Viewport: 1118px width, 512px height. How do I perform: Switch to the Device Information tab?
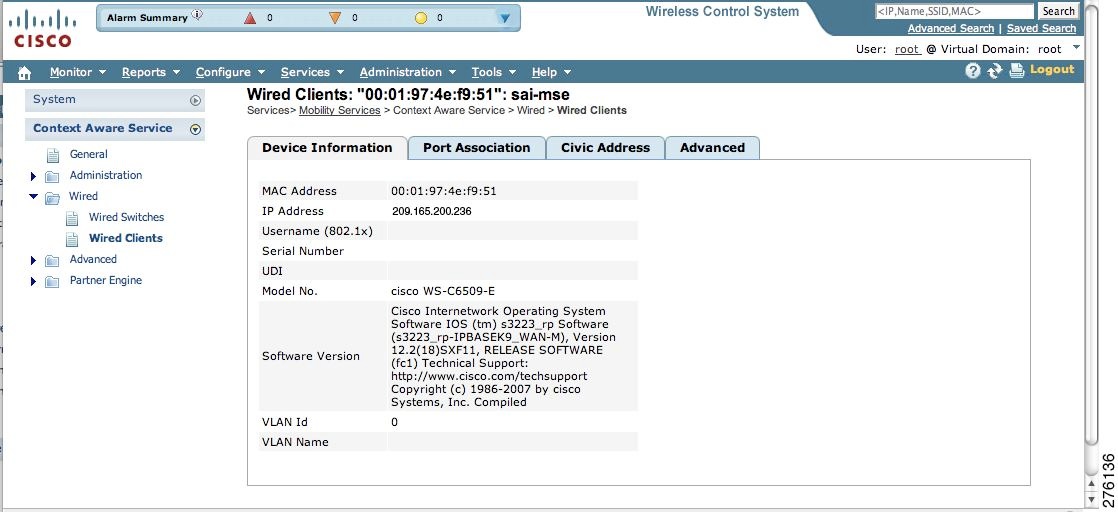[x=327, y=148]
